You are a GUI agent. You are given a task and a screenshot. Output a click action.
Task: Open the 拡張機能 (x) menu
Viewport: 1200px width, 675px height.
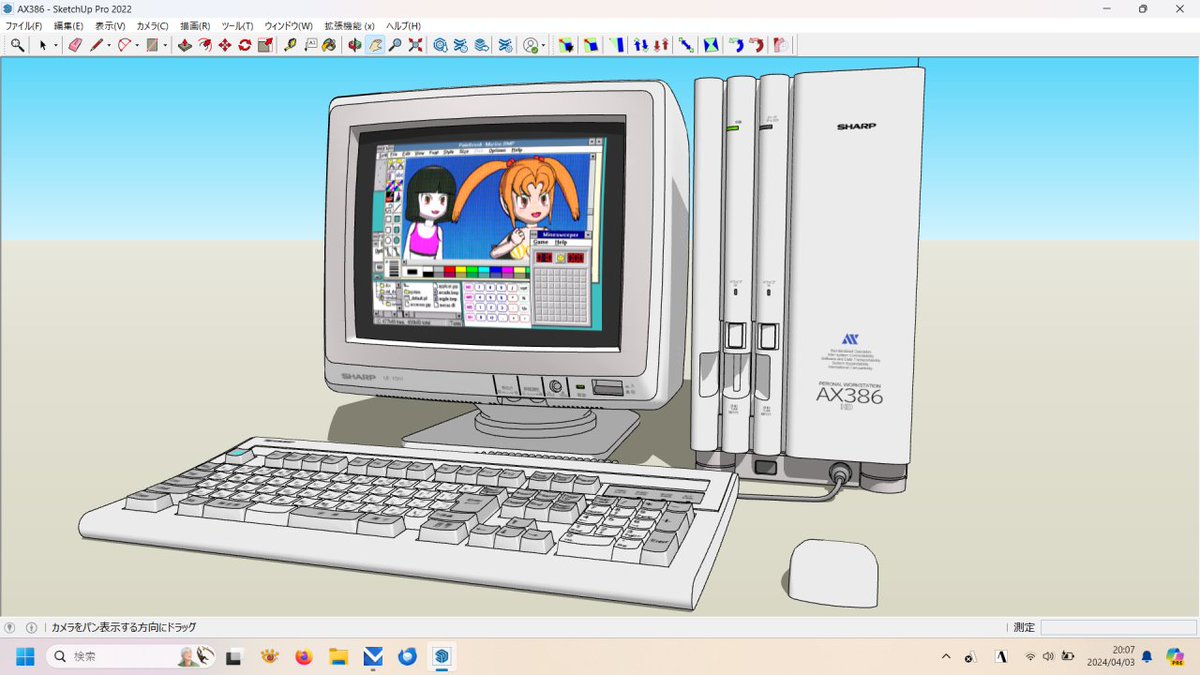point(349,25)
